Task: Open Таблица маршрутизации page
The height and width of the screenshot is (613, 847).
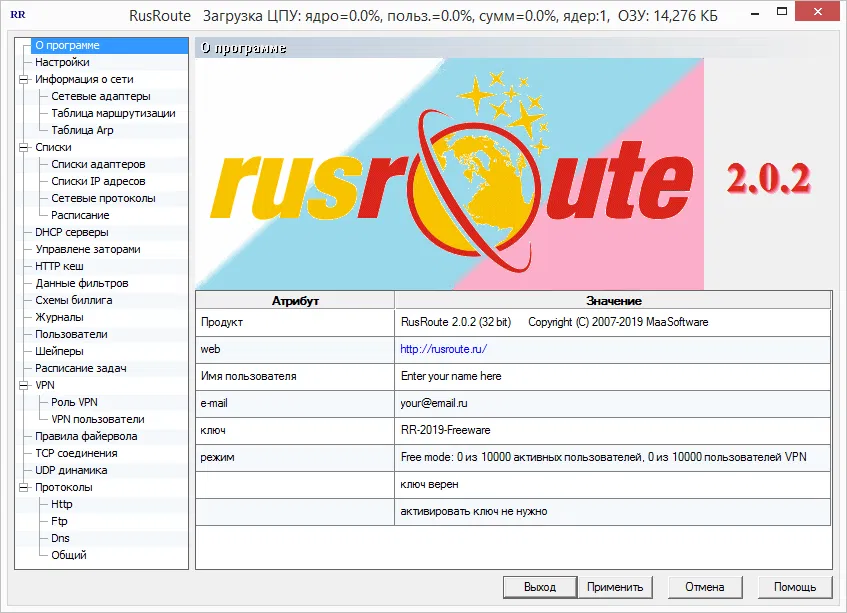Action: pyautogui.click(x=113, y=113)
